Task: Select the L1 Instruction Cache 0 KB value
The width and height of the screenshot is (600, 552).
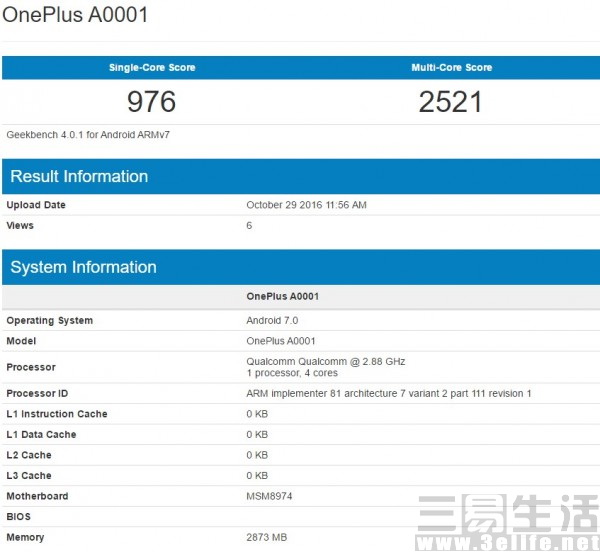Action: click(x=257, y=414)
